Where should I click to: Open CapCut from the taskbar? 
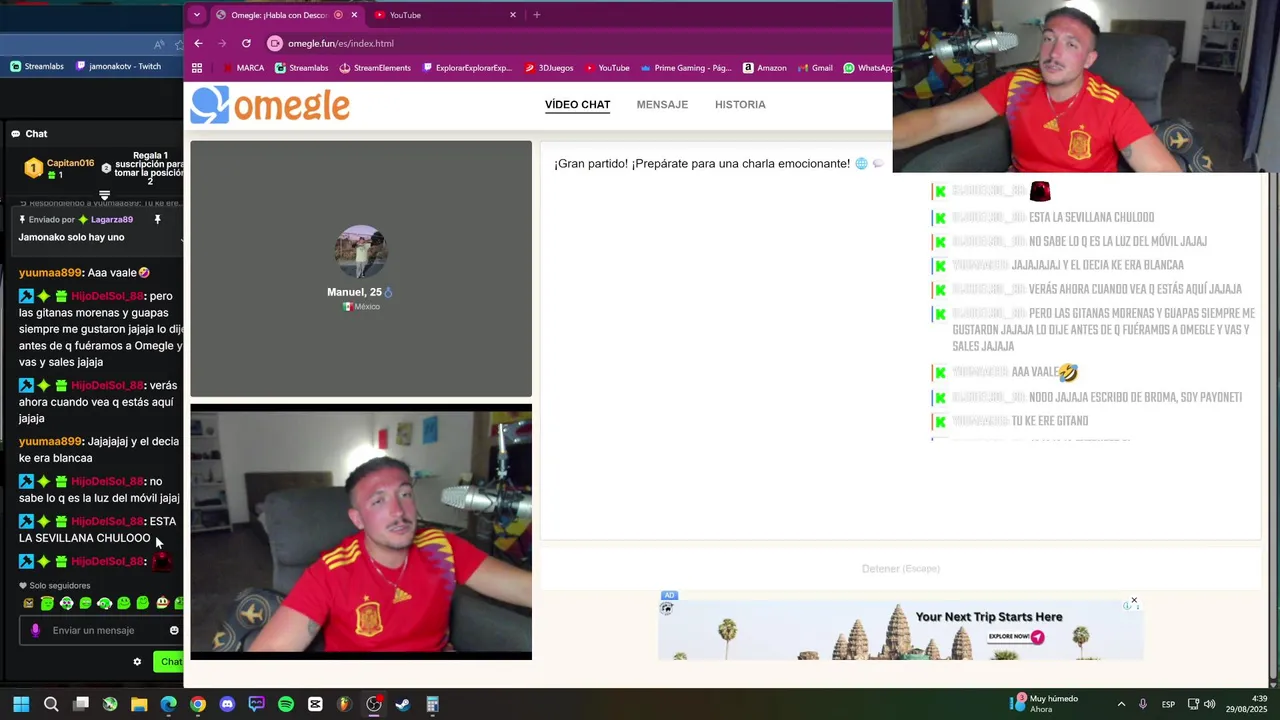pos(315,704)
